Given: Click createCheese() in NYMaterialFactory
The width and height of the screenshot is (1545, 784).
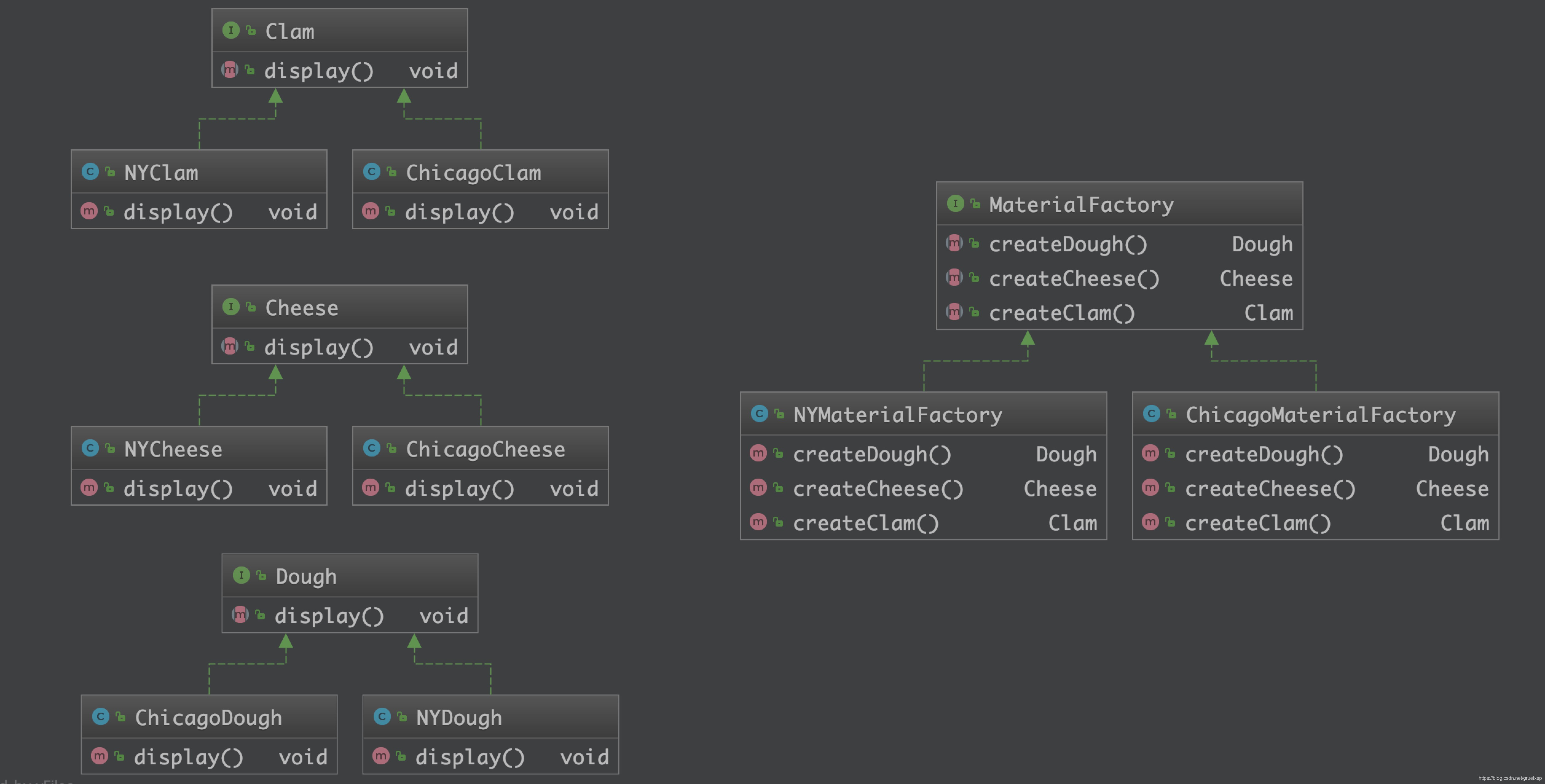Looking at the screenshot, I should 878,489.
